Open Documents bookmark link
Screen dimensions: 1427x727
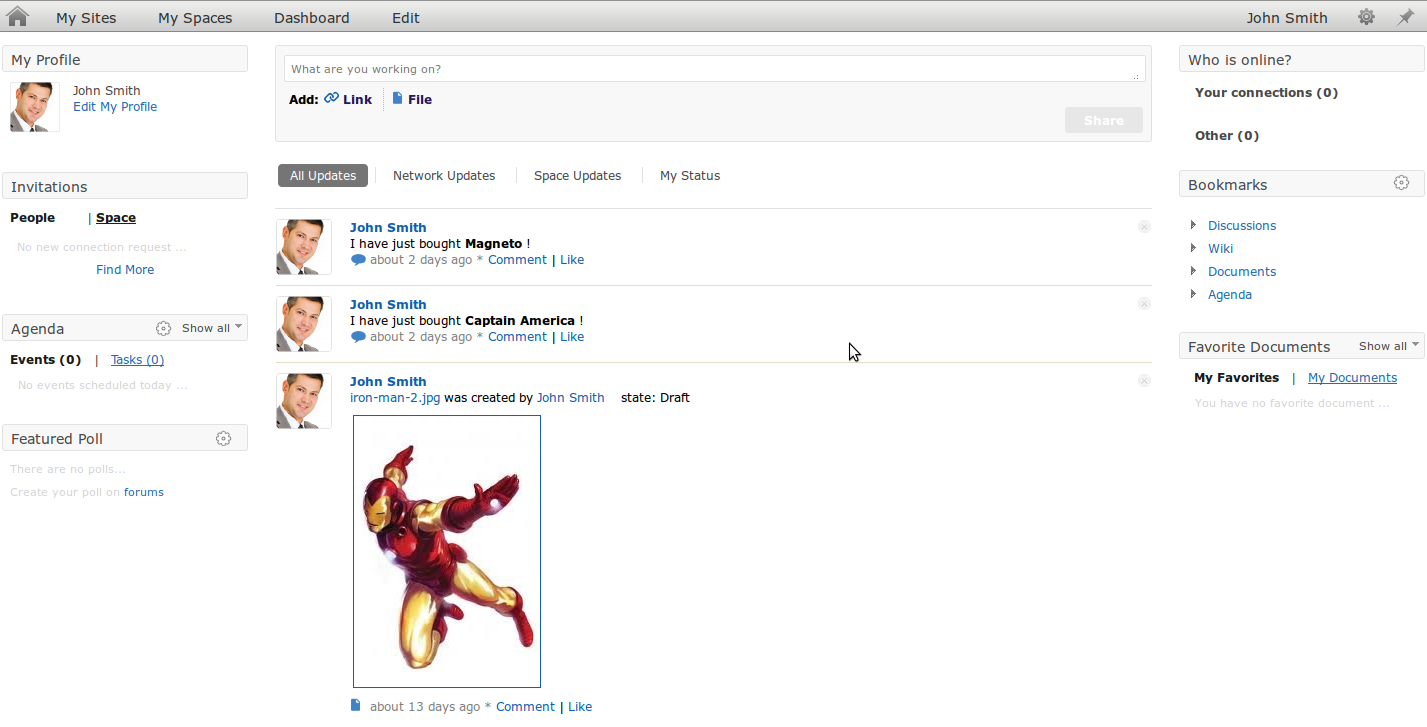pos(1242,271)
